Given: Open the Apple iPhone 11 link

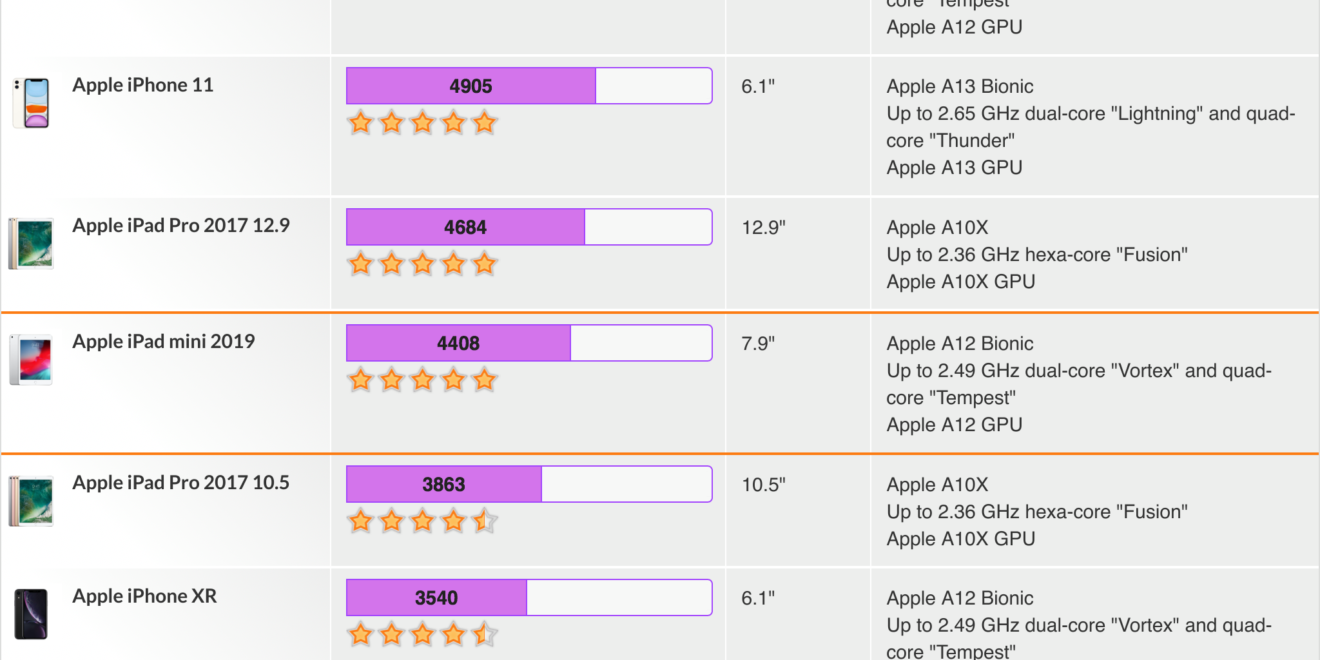Looking at the screenshot, I should click(x=143, y=85).
